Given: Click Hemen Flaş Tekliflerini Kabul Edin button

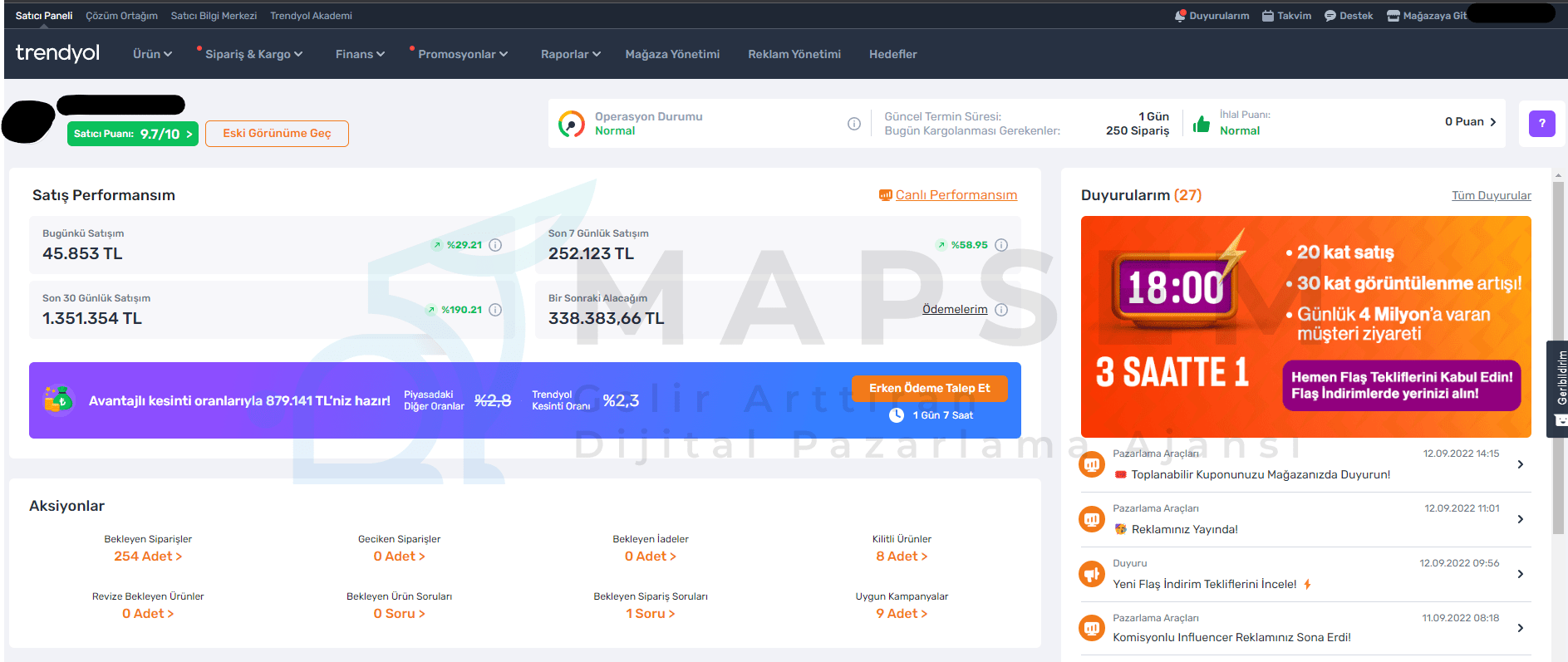Looking at the screenshot, I should tap(1402, 385).
